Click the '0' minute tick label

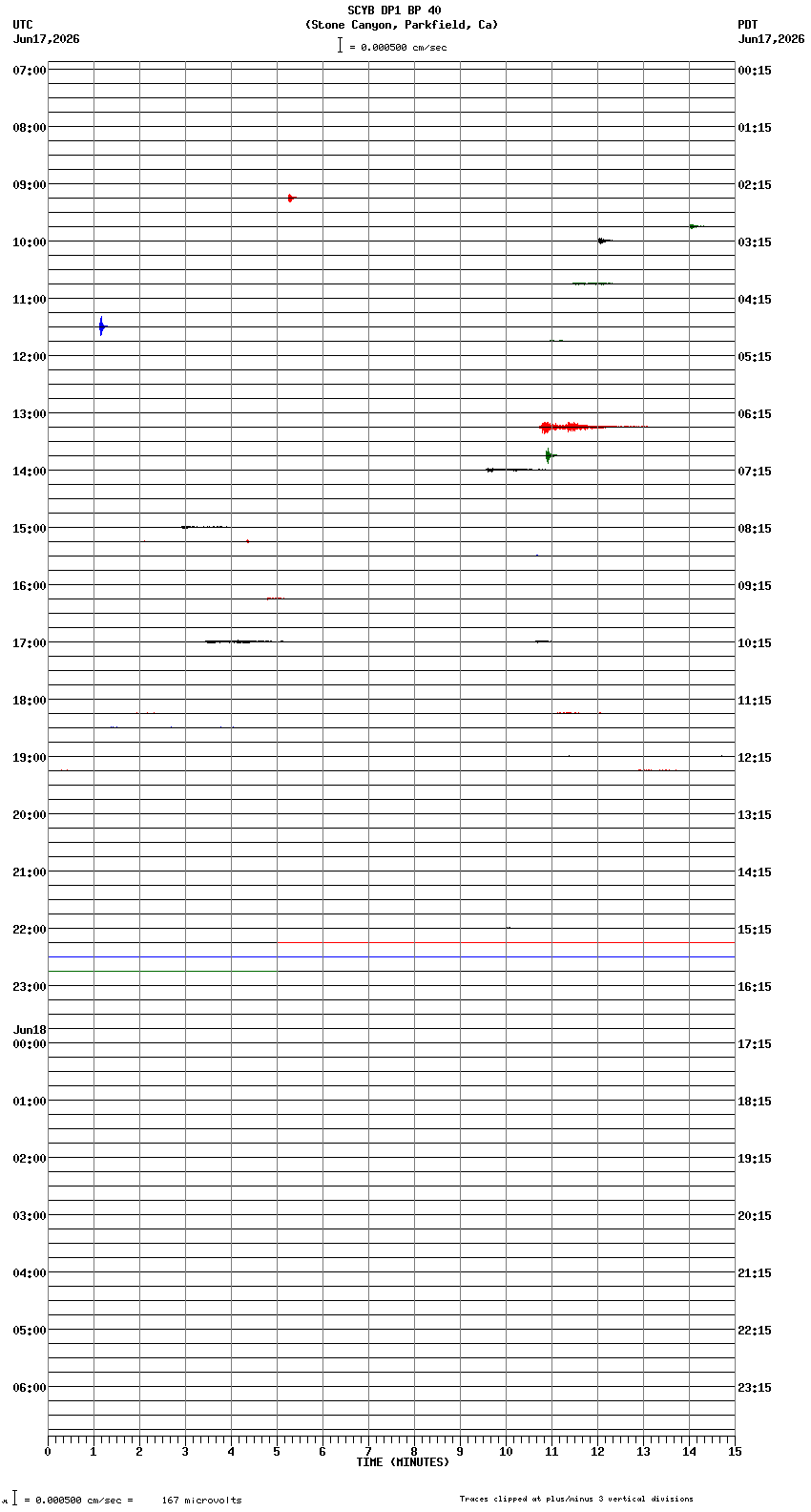(x=48, y=1452)
